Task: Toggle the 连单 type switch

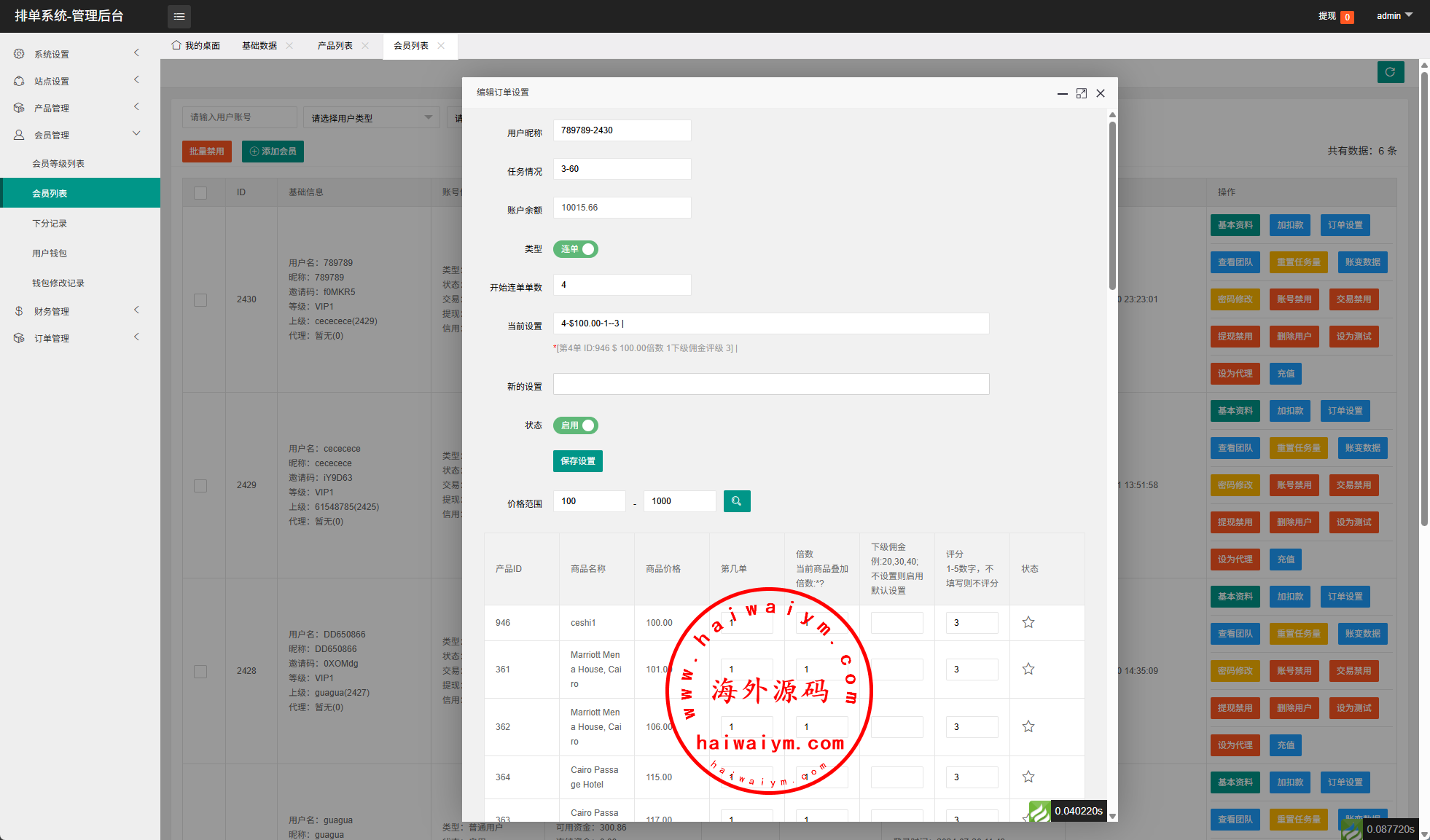Action: click(x=575, y=249)
